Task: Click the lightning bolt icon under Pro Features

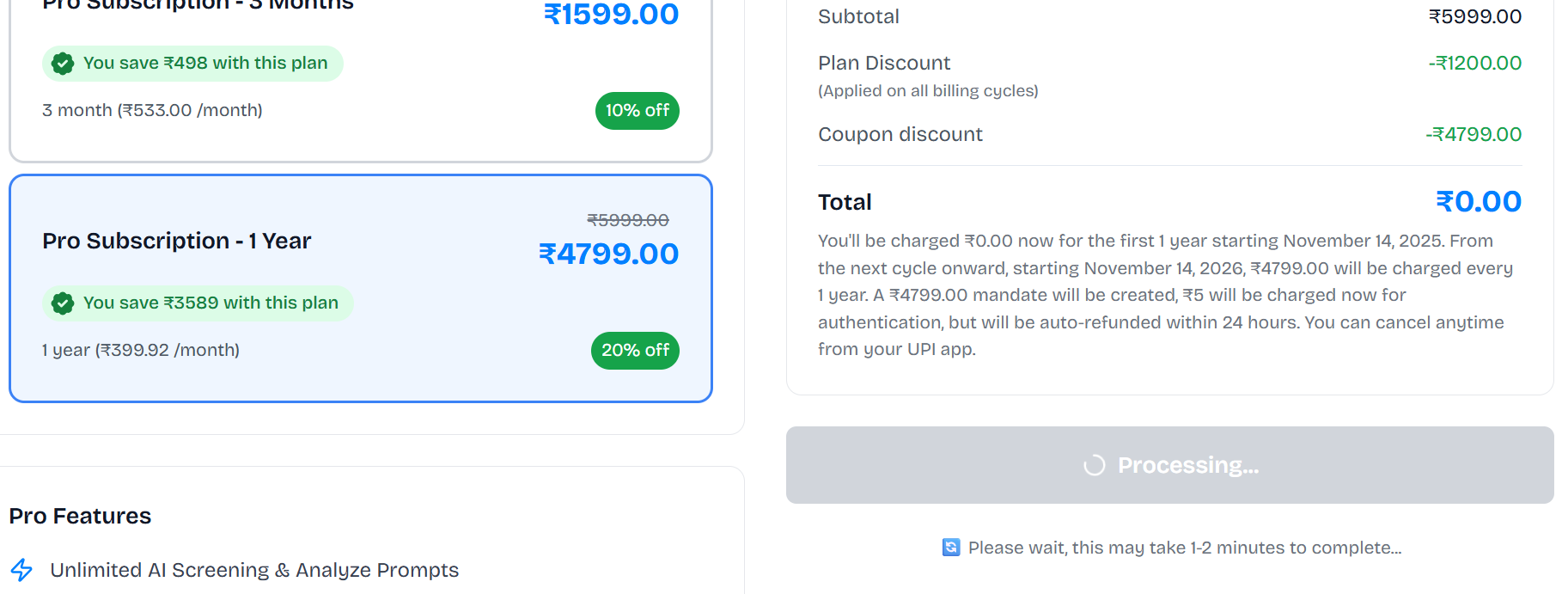Action: click(21, 570)
